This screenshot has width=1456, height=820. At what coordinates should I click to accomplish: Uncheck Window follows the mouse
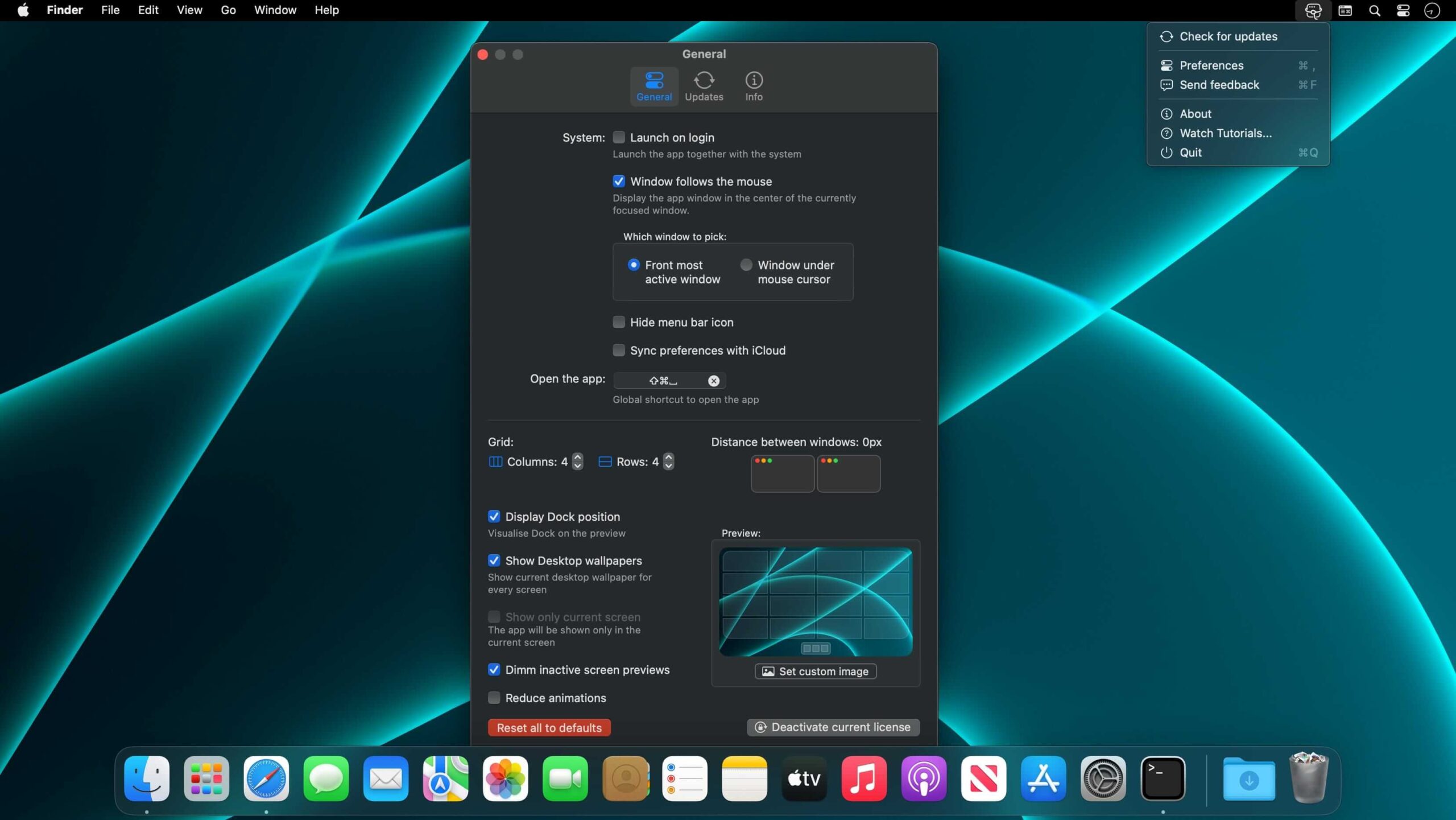coord(619,182)
